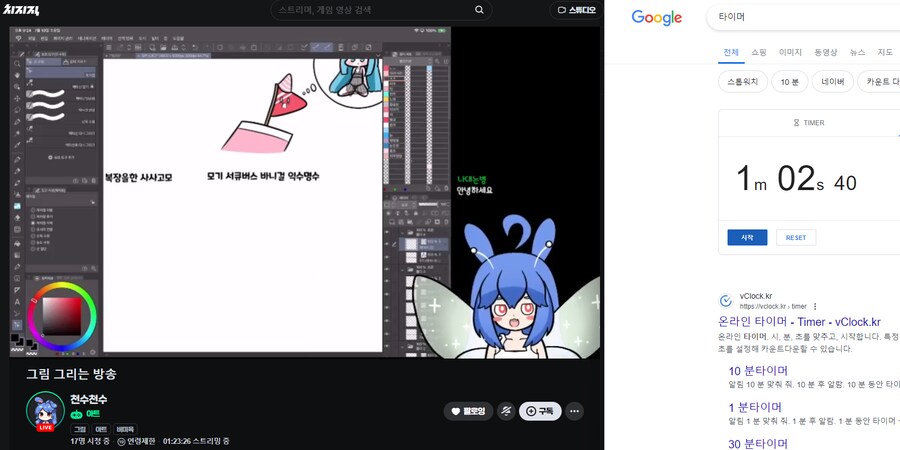Click canvas text 모기 서큐버스 바니걸 악수명수
The width and height of the screenshot is (900, 450).
[263, 176]
